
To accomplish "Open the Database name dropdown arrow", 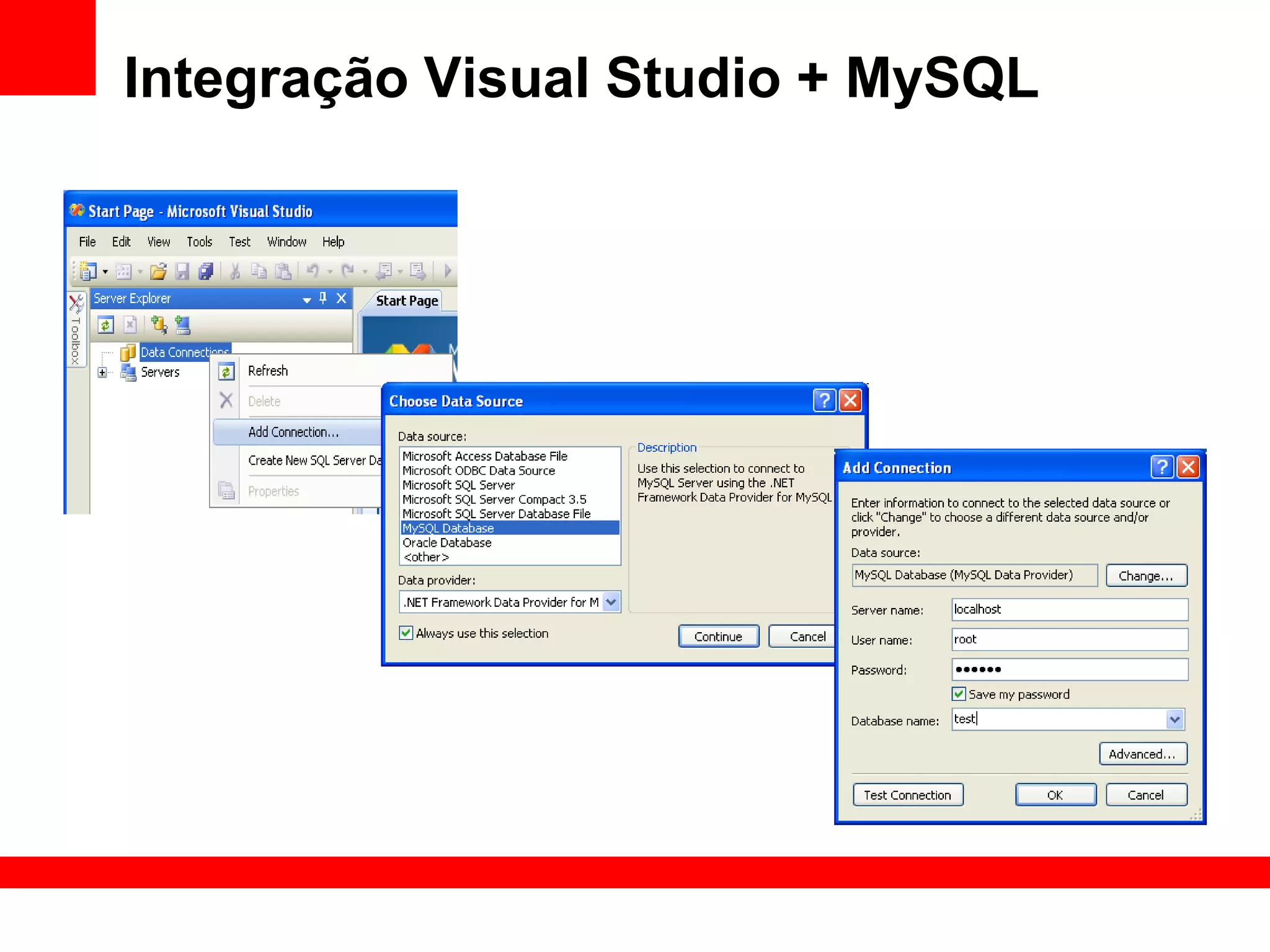I will [1175, 720].
